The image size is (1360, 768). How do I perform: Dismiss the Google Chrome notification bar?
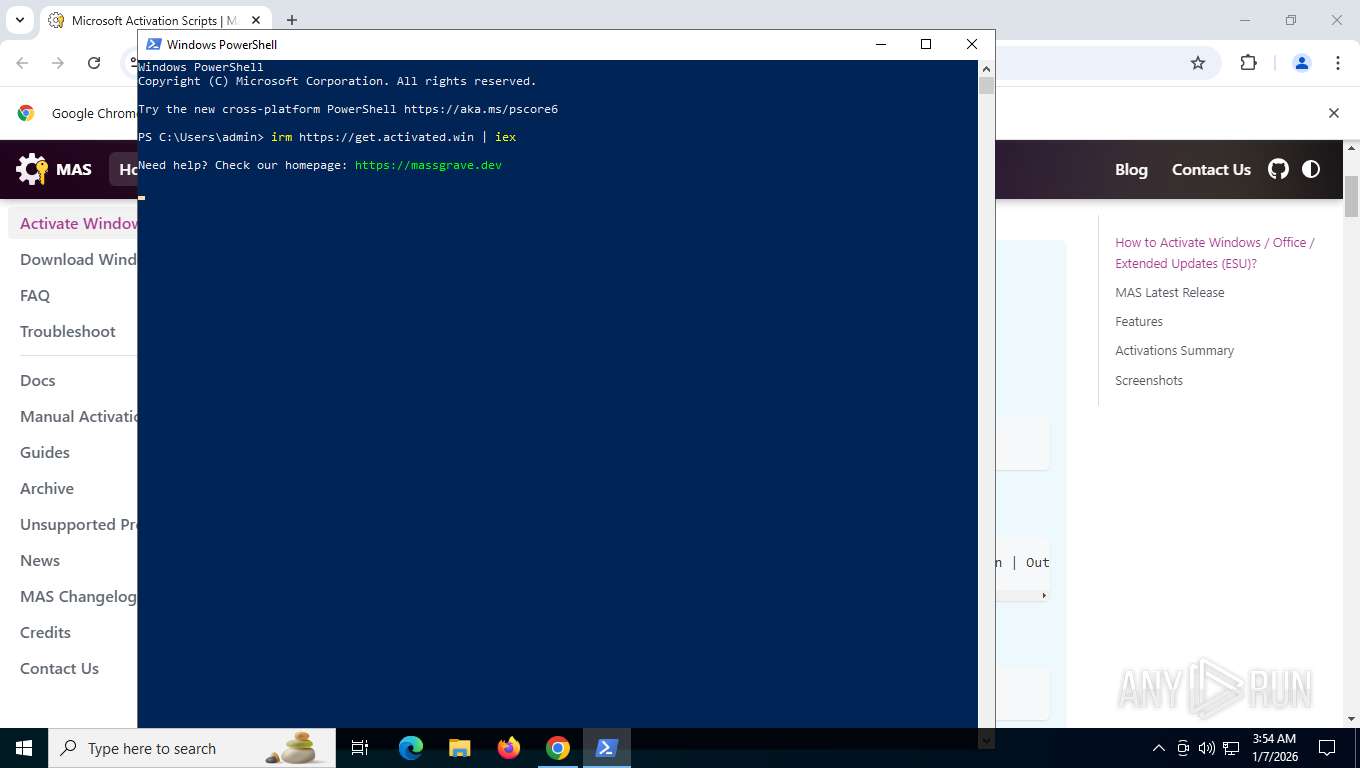(1333, 113)
